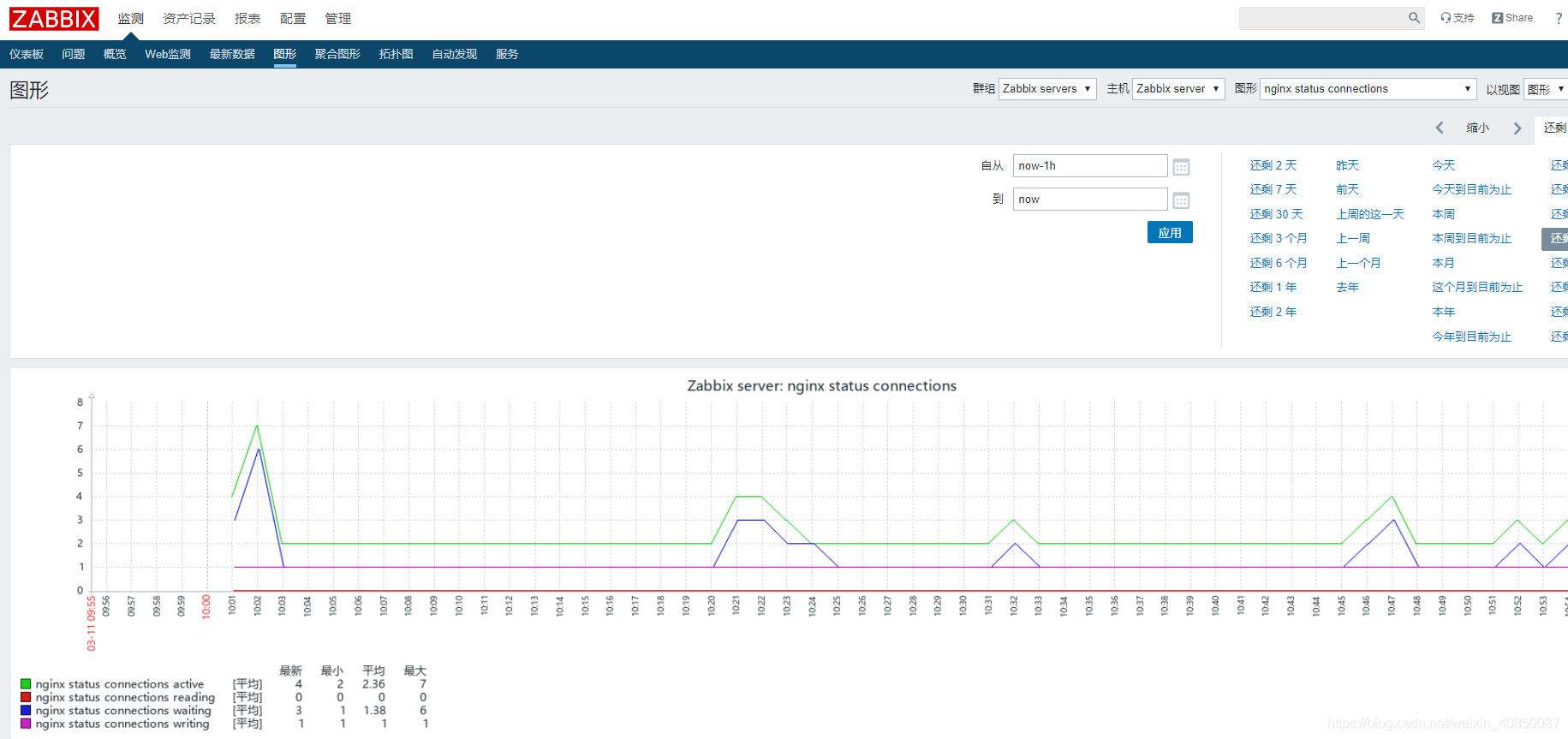The width and height of the screenshot is (1568, 739).
Task: Click the 到 now input field
Action: [x=1090, y=200]
